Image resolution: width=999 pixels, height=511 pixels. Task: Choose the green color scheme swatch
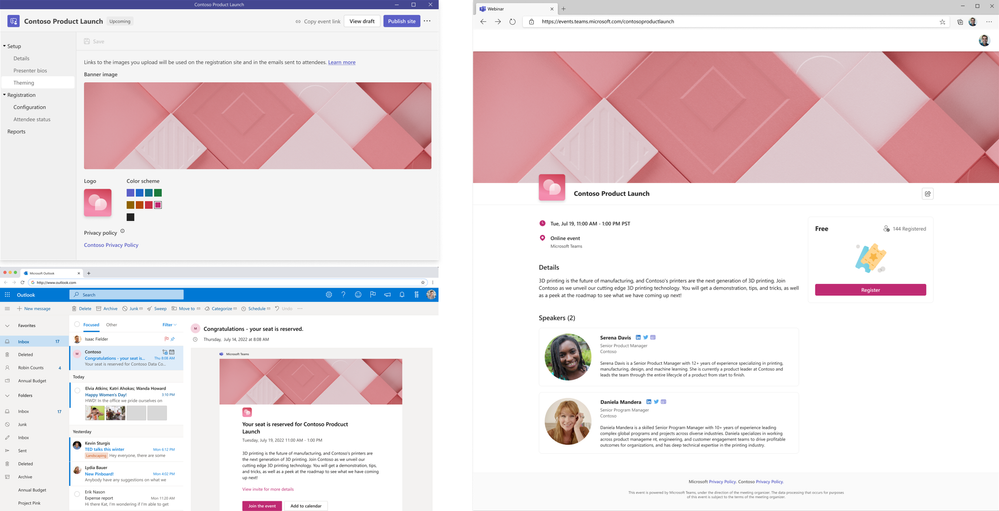[157, 192]
